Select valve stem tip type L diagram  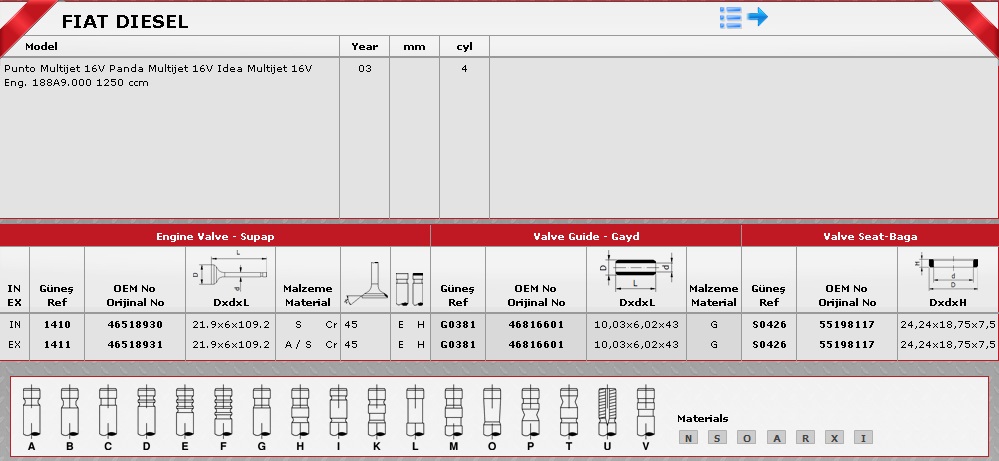pyautogui.click(x=414, y=412)
